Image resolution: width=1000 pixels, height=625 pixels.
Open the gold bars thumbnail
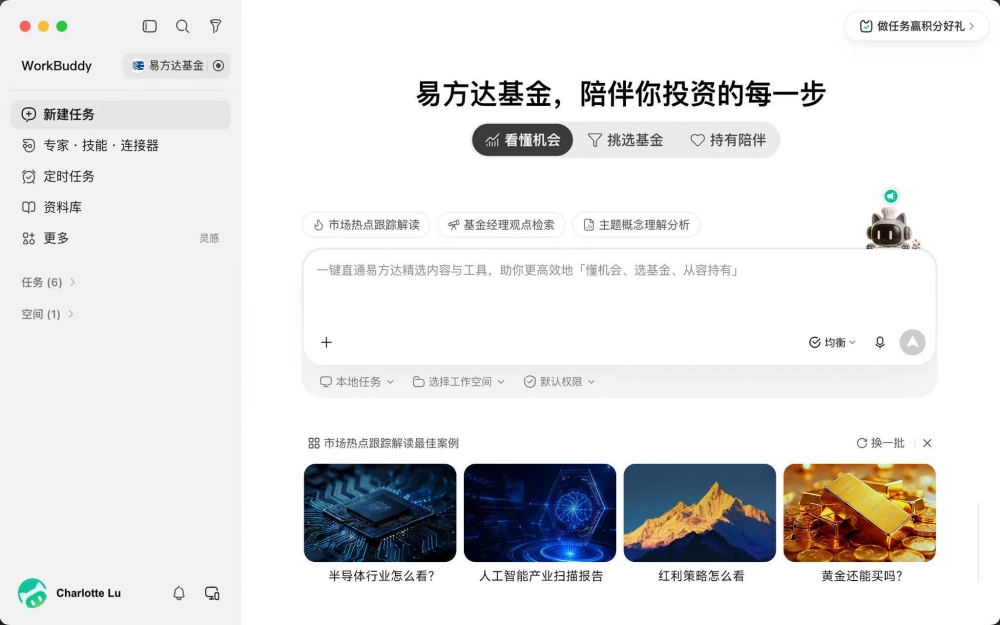pos(860,513)
